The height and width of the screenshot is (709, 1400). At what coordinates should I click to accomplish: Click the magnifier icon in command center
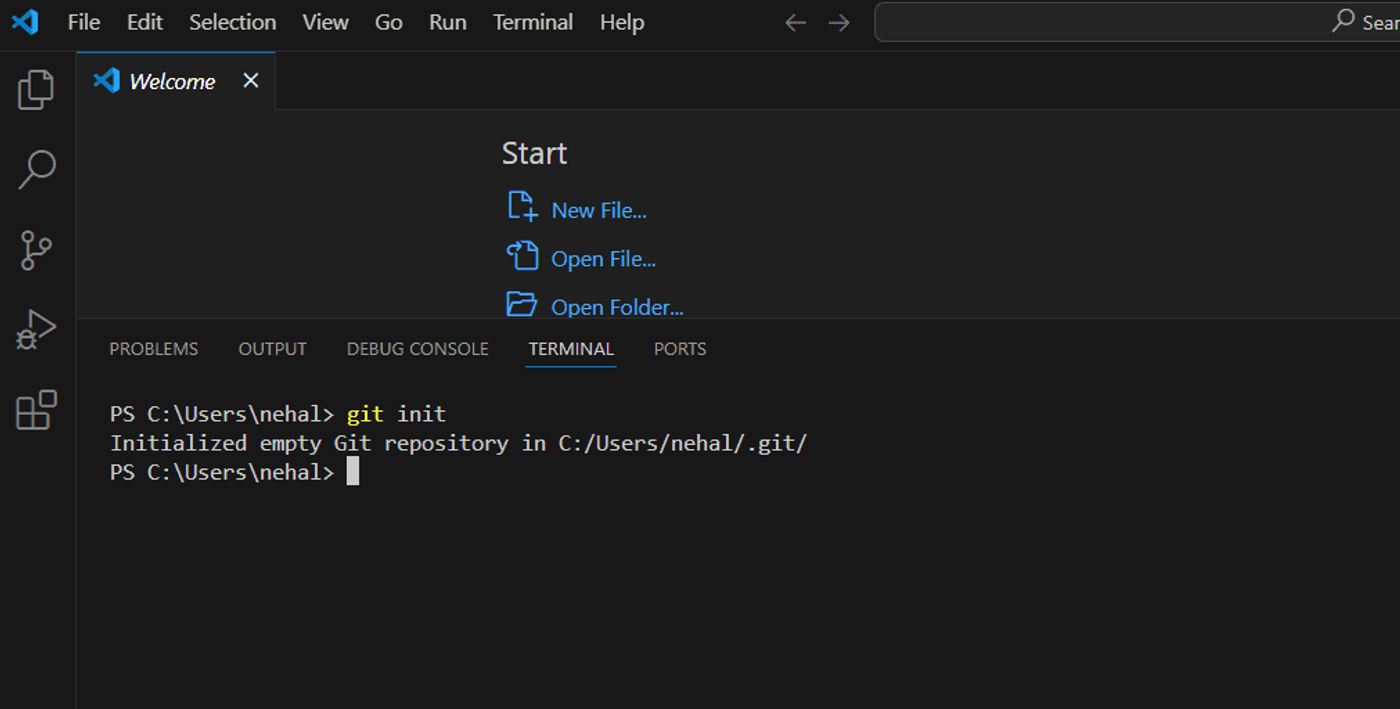pos(1343,21)
